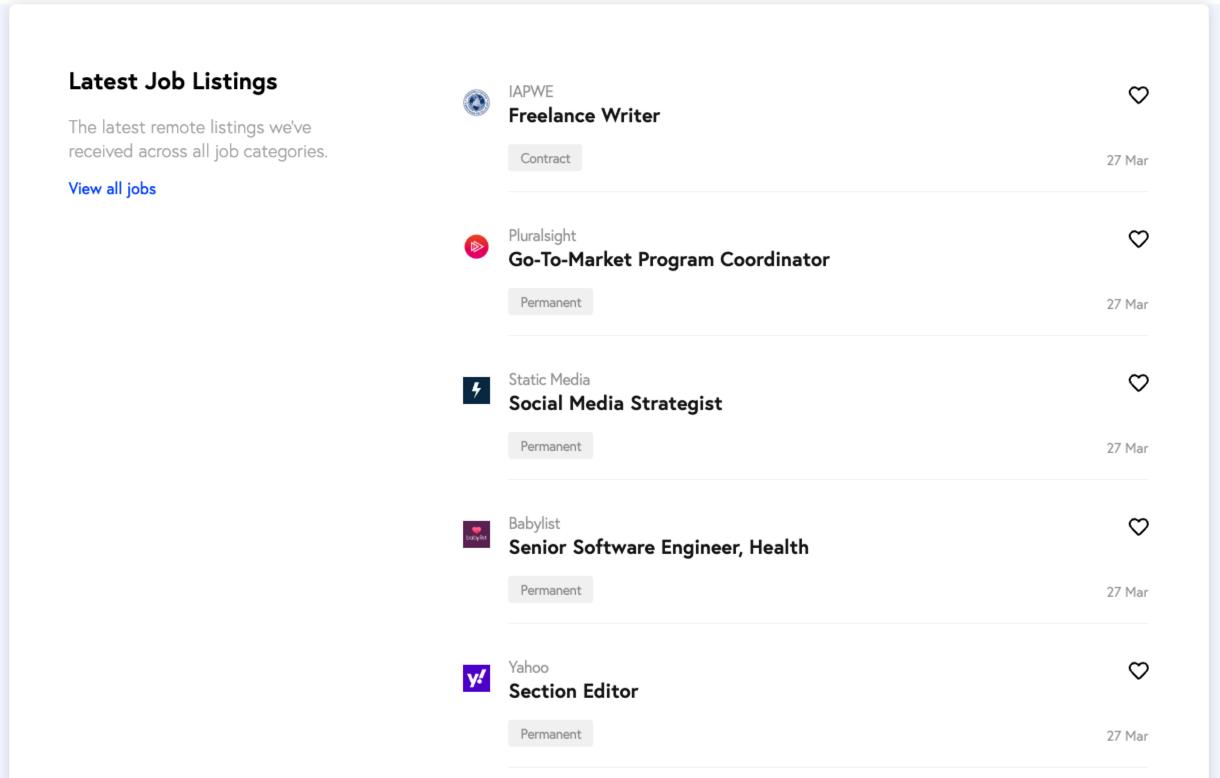Open the Section Editor job title
The height and width of the screenshot is (778, 1220).
(x=573, y=692)
